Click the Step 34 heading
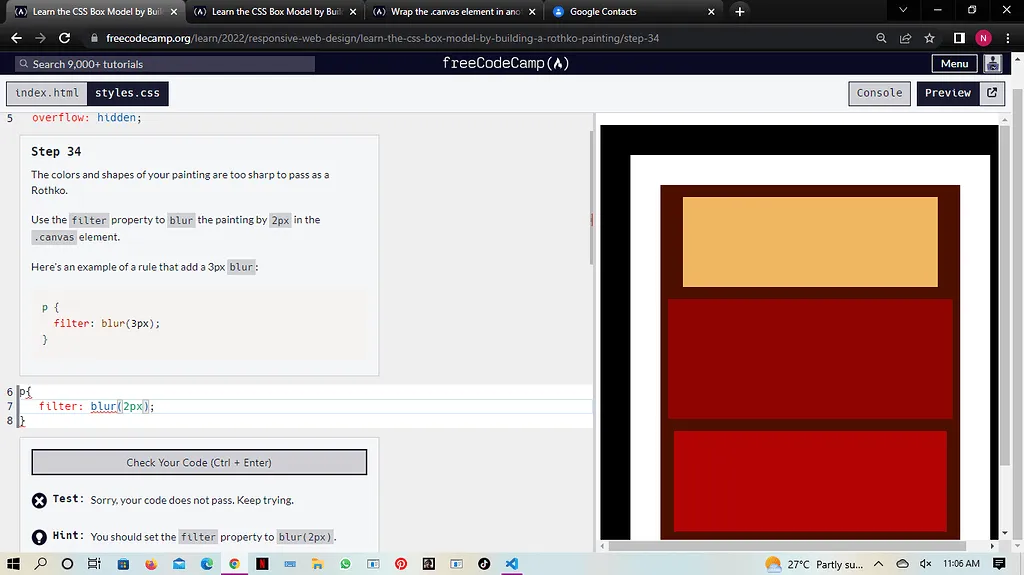The image size is (1024, 575). 56,152
